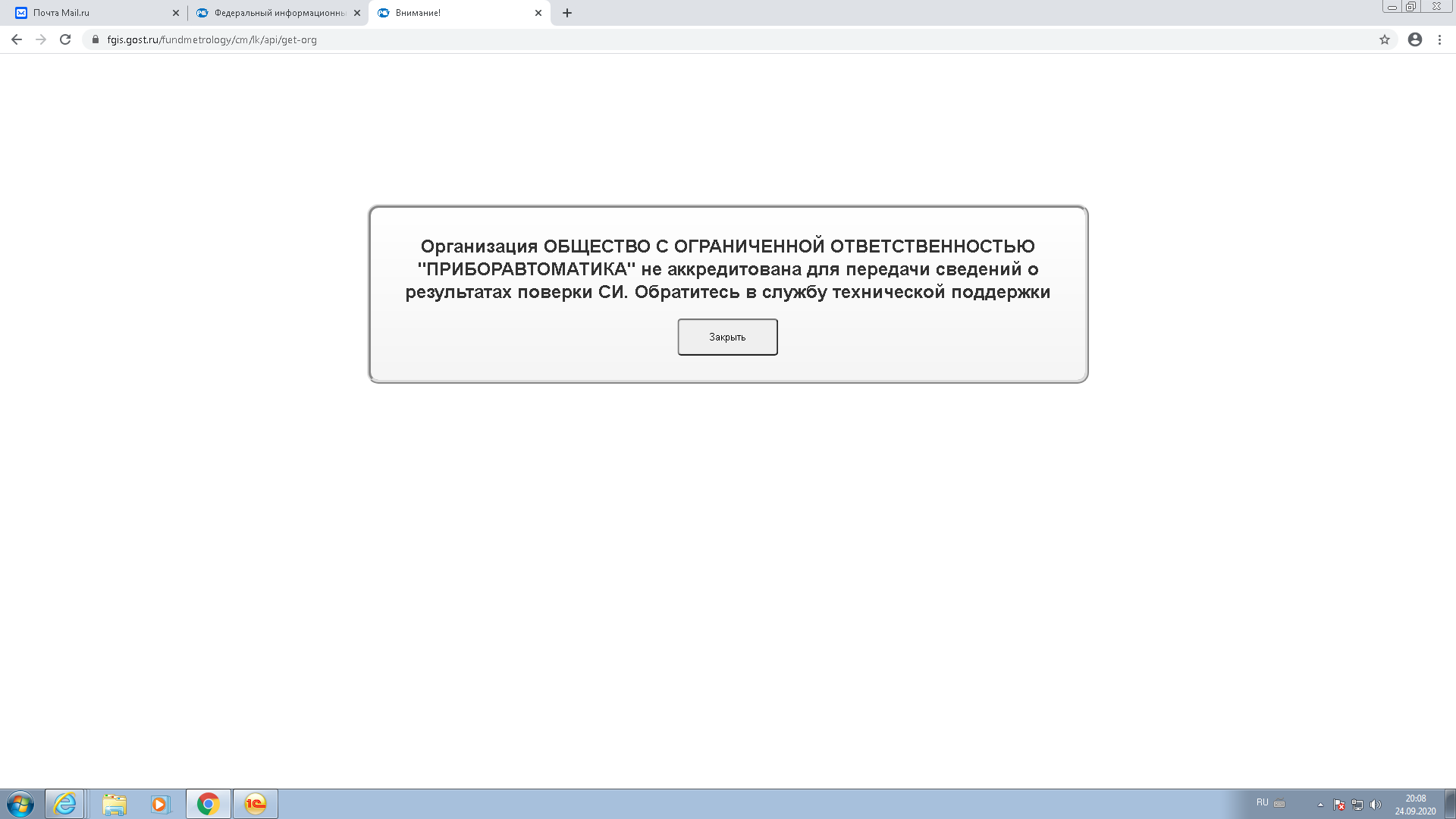Switch to the Федеральный информационный tab
This screenshot has width=1456, height=819.
coord(273,13)
